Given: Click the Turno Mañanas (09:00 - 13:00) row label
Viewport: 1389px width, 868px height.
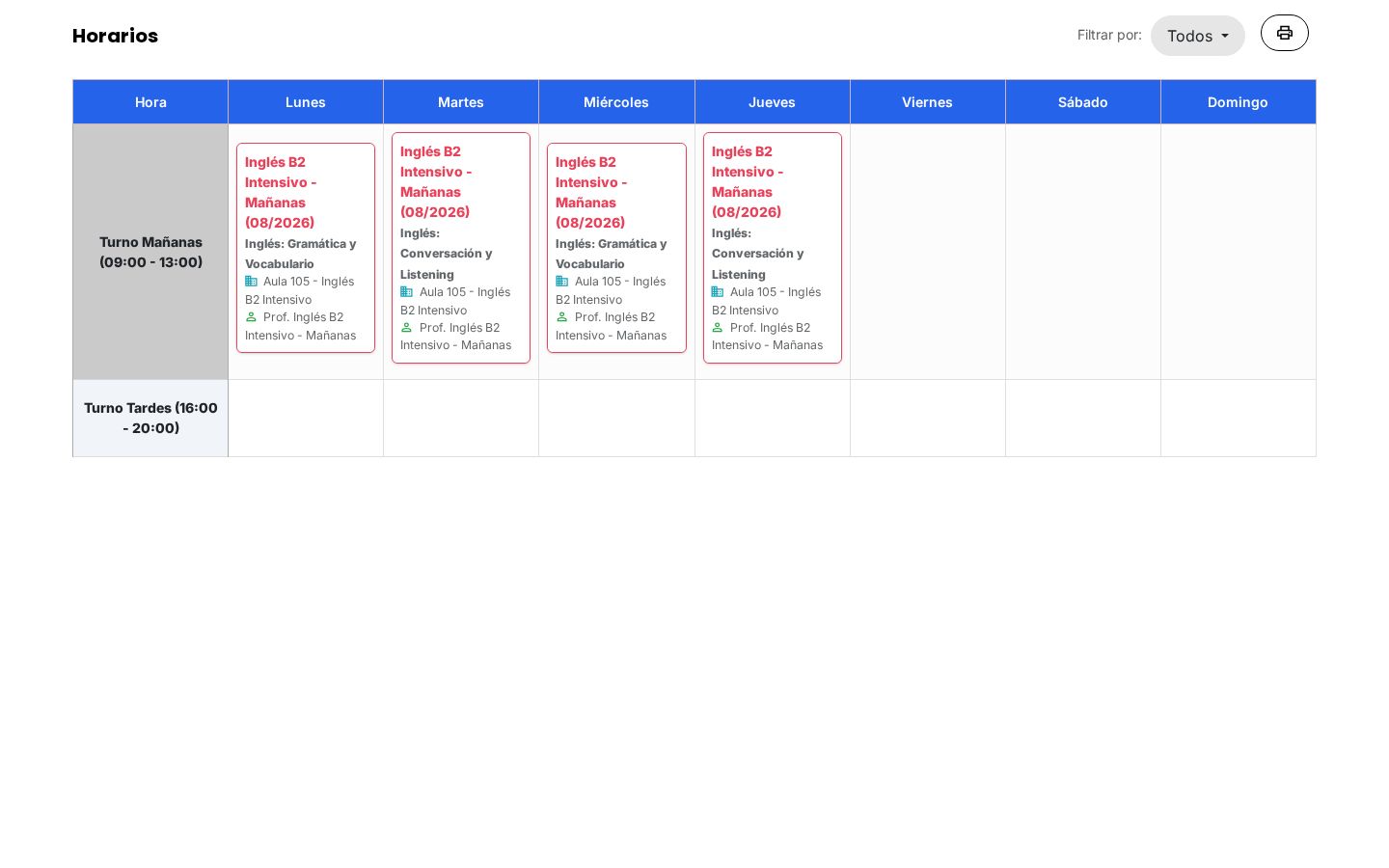Looking at the screenshot, I should tap(150, 252).
